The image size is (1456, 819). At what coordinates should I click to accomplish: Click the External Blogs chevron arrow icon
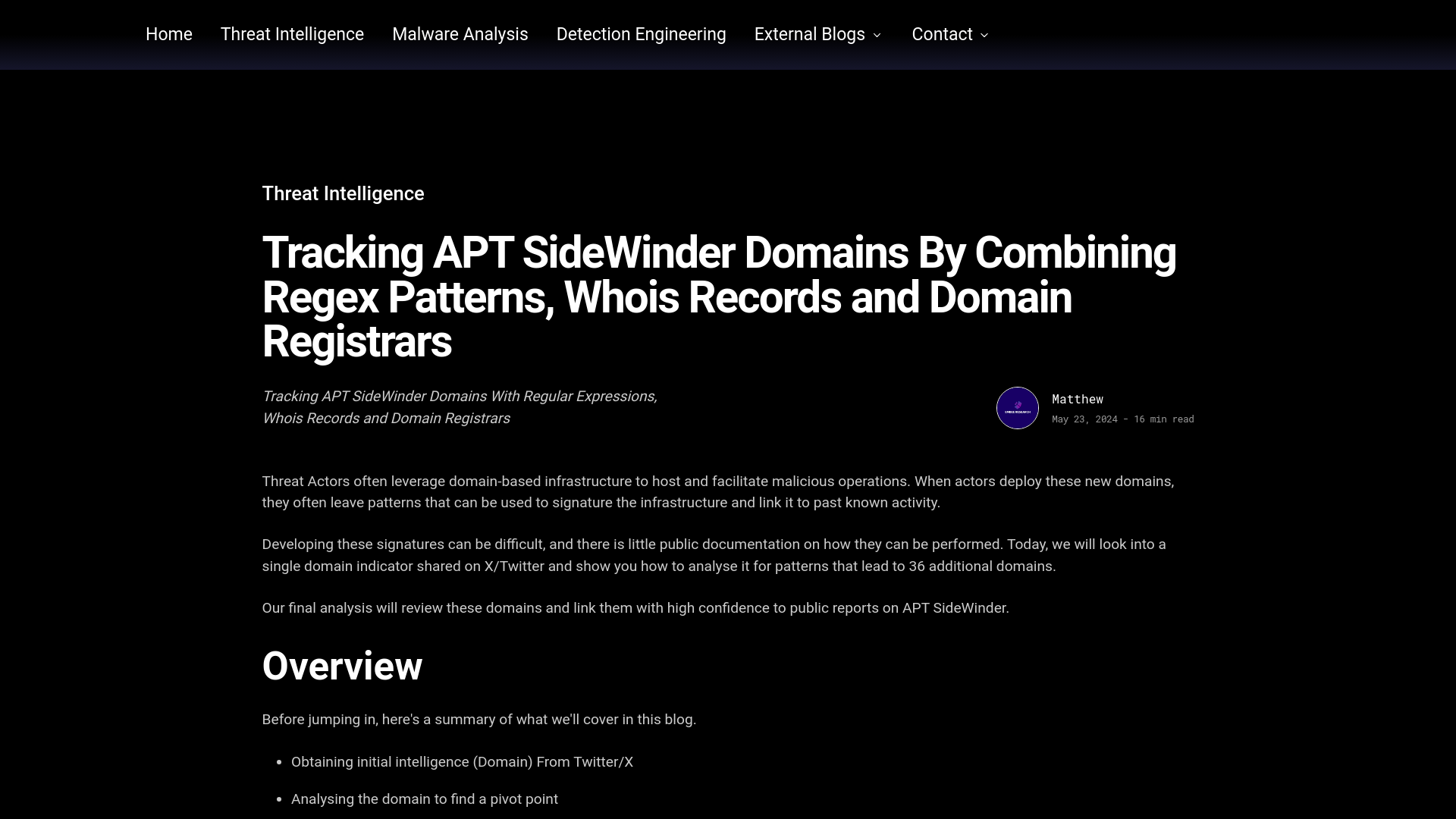click(877, 35)
